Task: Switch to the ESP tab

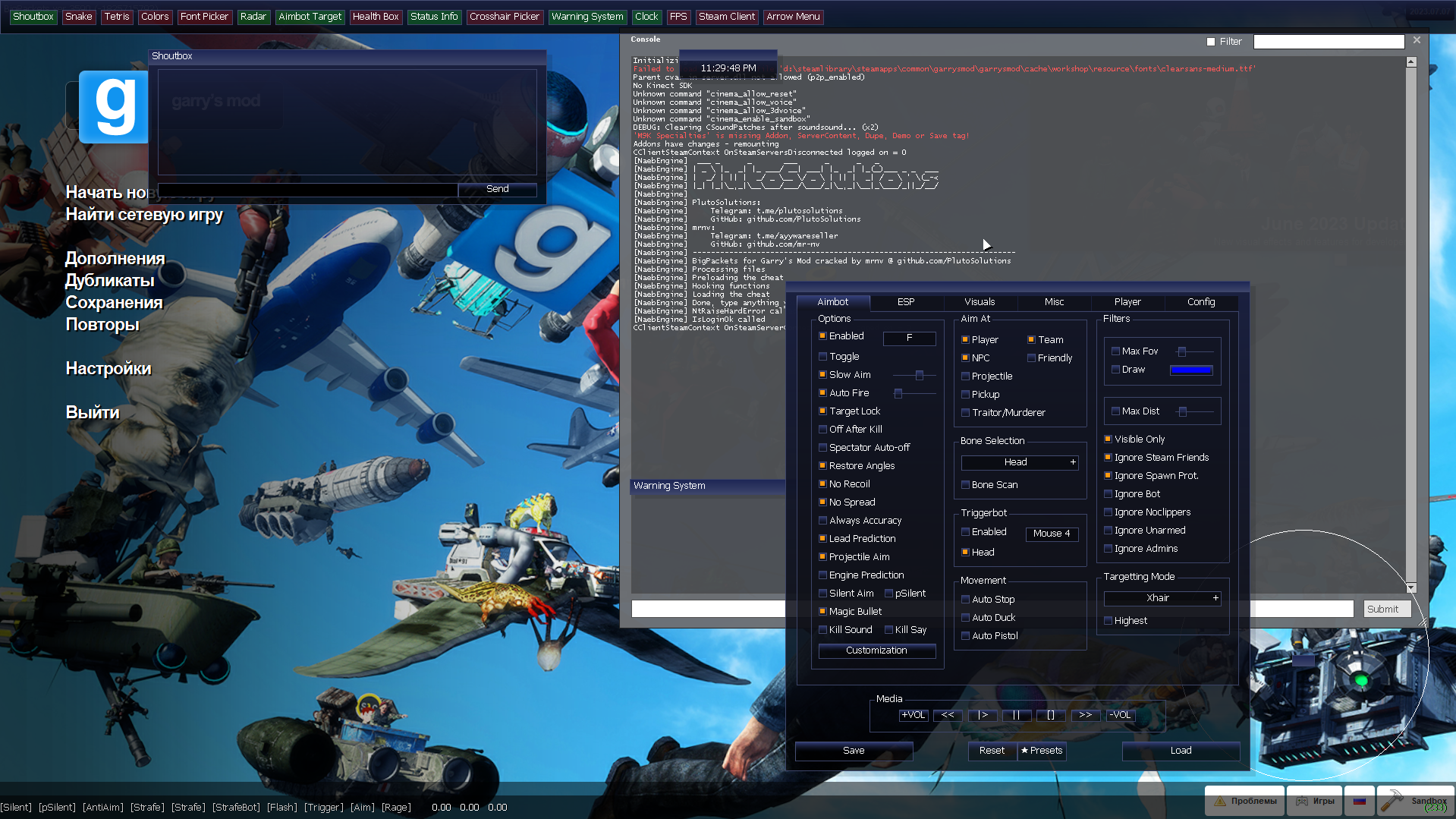Action: coord(906,302)
